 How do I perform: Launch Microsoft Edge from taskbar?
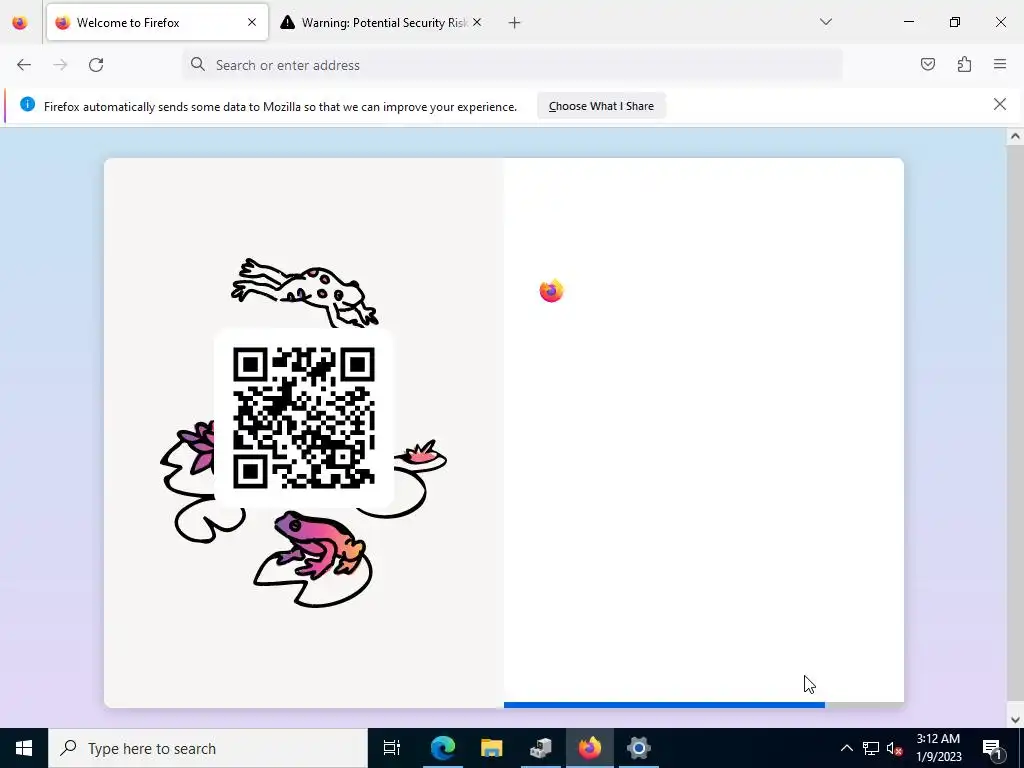(x=442, y=748)
